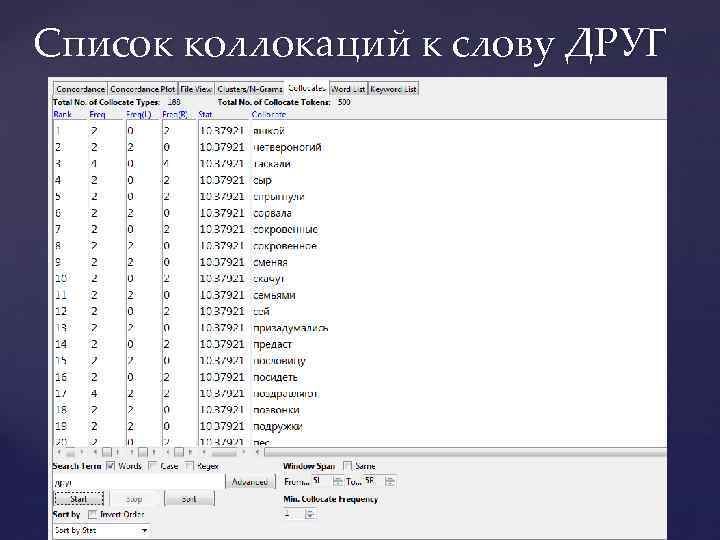Select collocate 'семьями'
This screenshot has height=540, width=720.
tap(274, 295)
